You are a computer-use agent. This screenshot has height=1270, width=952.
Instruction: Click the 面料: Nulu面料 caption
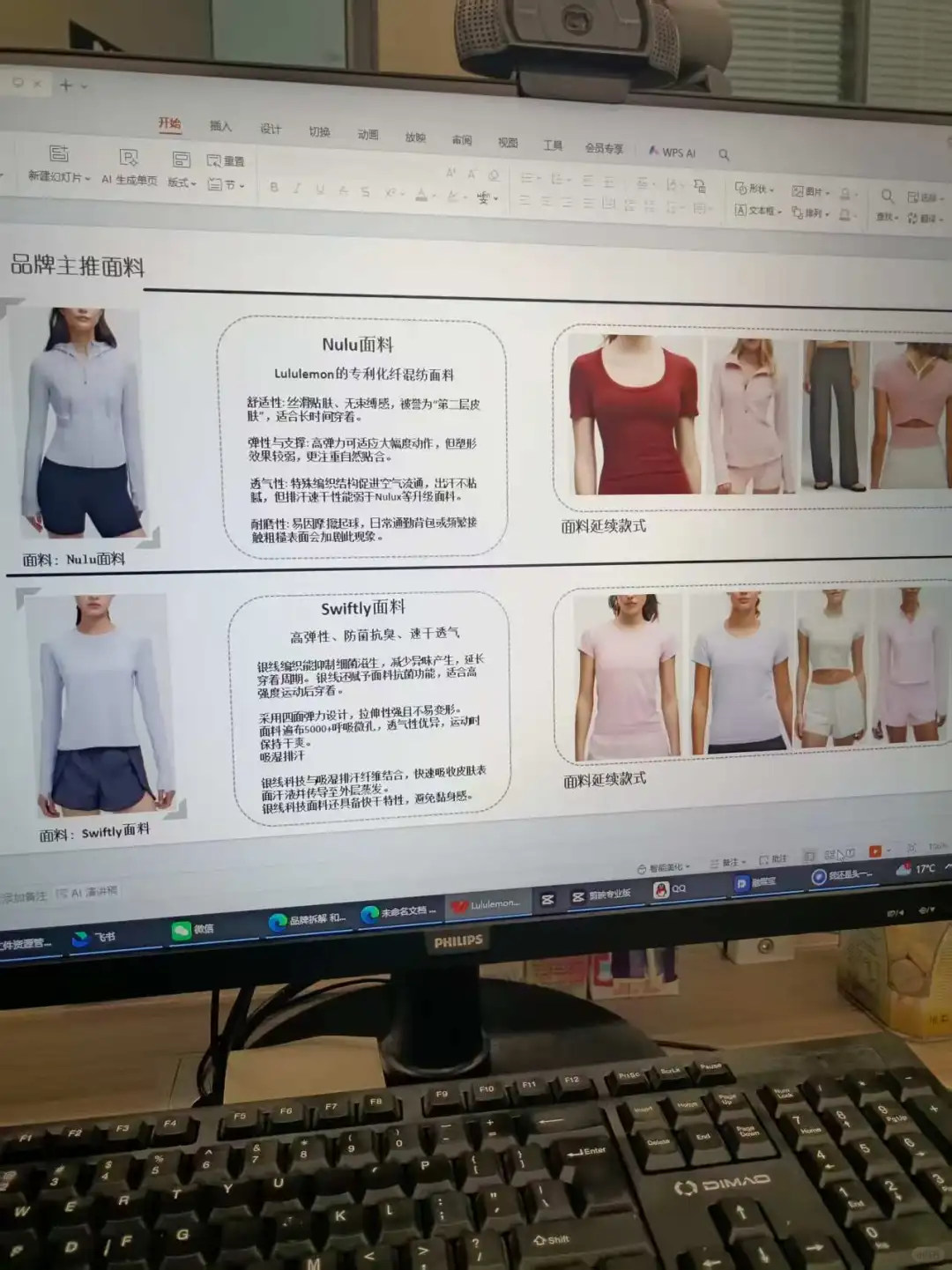[74, 559]
